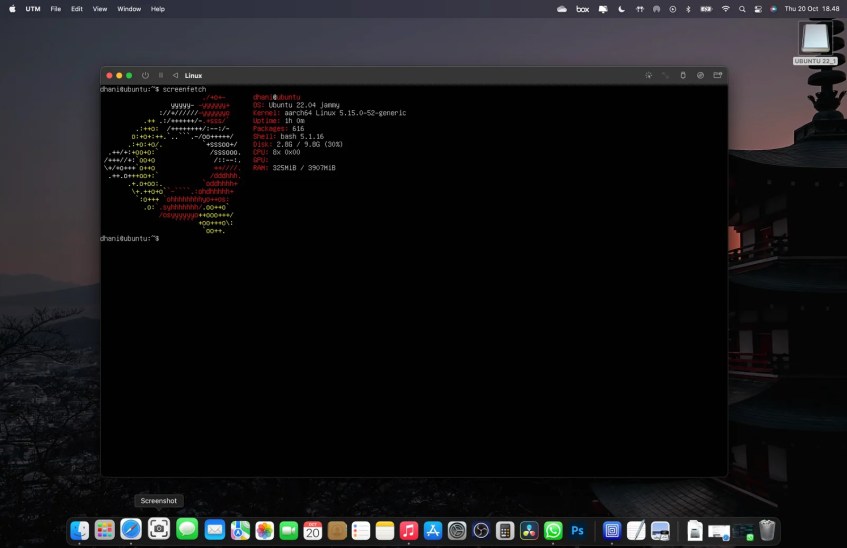
Task: Open the Help menu
Action: pos(158,9)
